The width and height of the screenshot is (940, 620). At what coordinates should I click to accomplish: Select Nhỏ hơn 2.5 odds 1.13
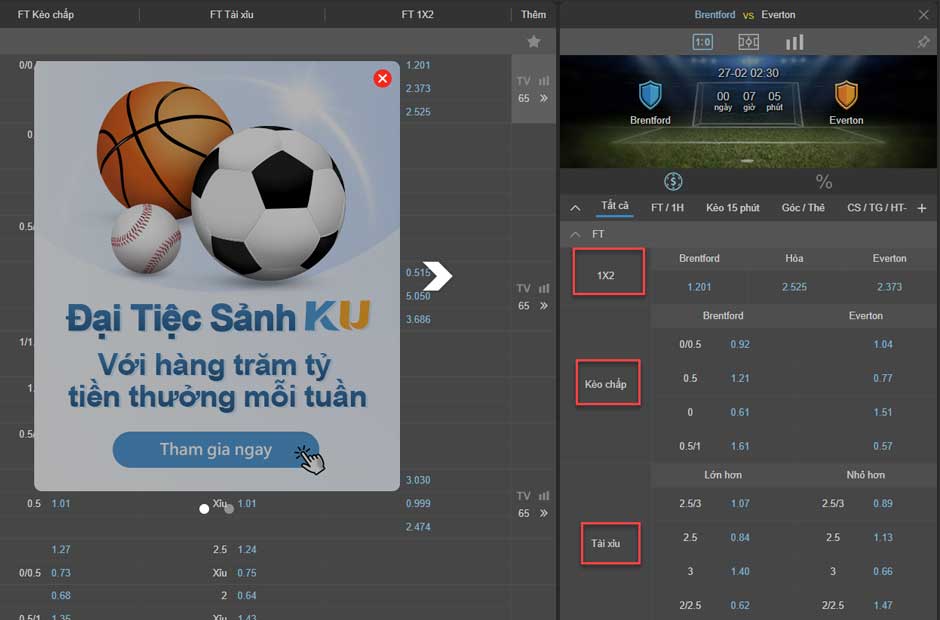coord(883,538)
